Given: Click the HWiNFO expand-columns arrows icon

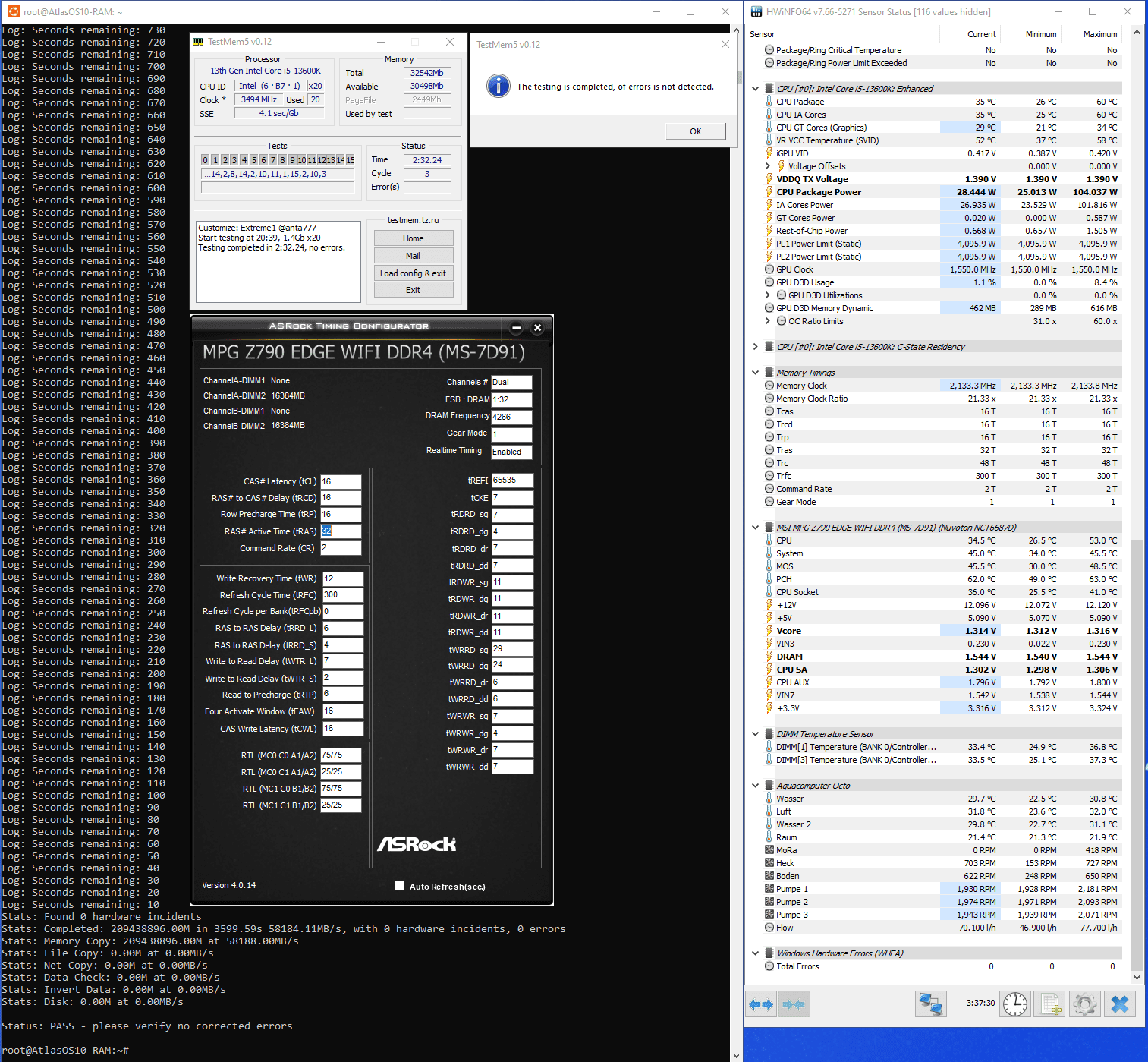Looking at the screenshot, I should [x=761, y=1004].
